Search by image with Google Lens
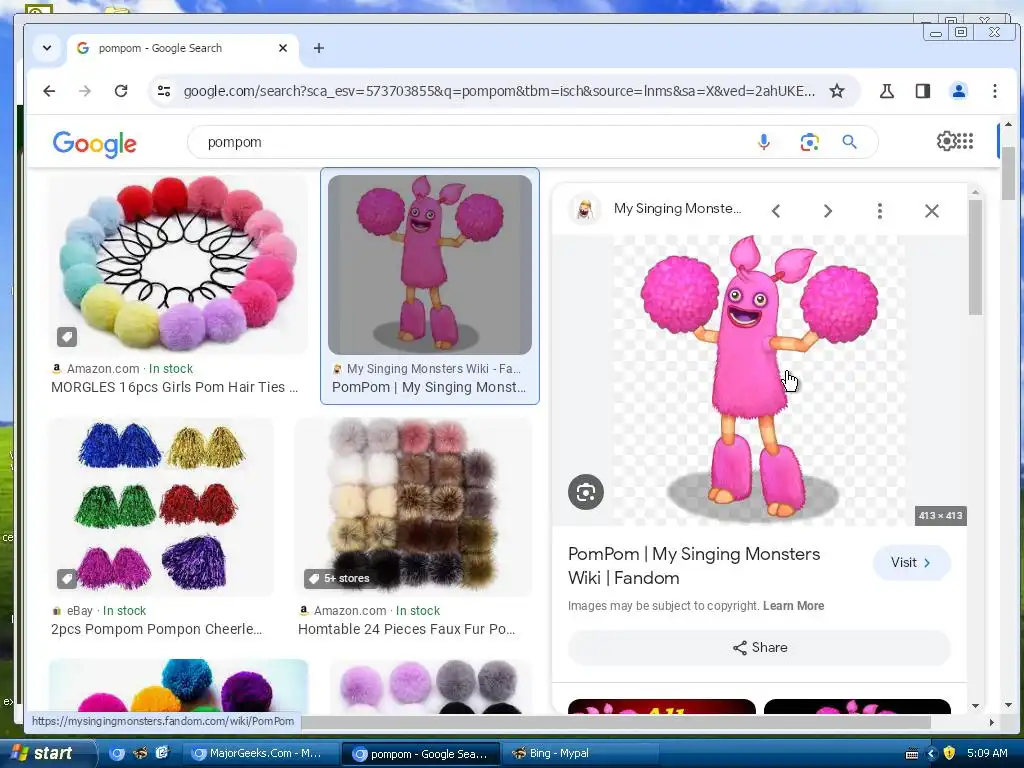The image size is (1024, 768). pos(809,142)
